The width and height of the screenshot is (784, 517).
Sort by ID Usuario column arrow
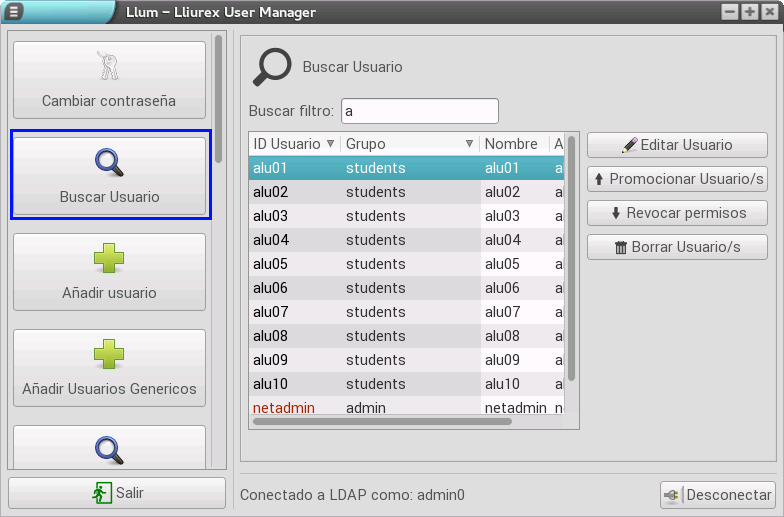330,144
